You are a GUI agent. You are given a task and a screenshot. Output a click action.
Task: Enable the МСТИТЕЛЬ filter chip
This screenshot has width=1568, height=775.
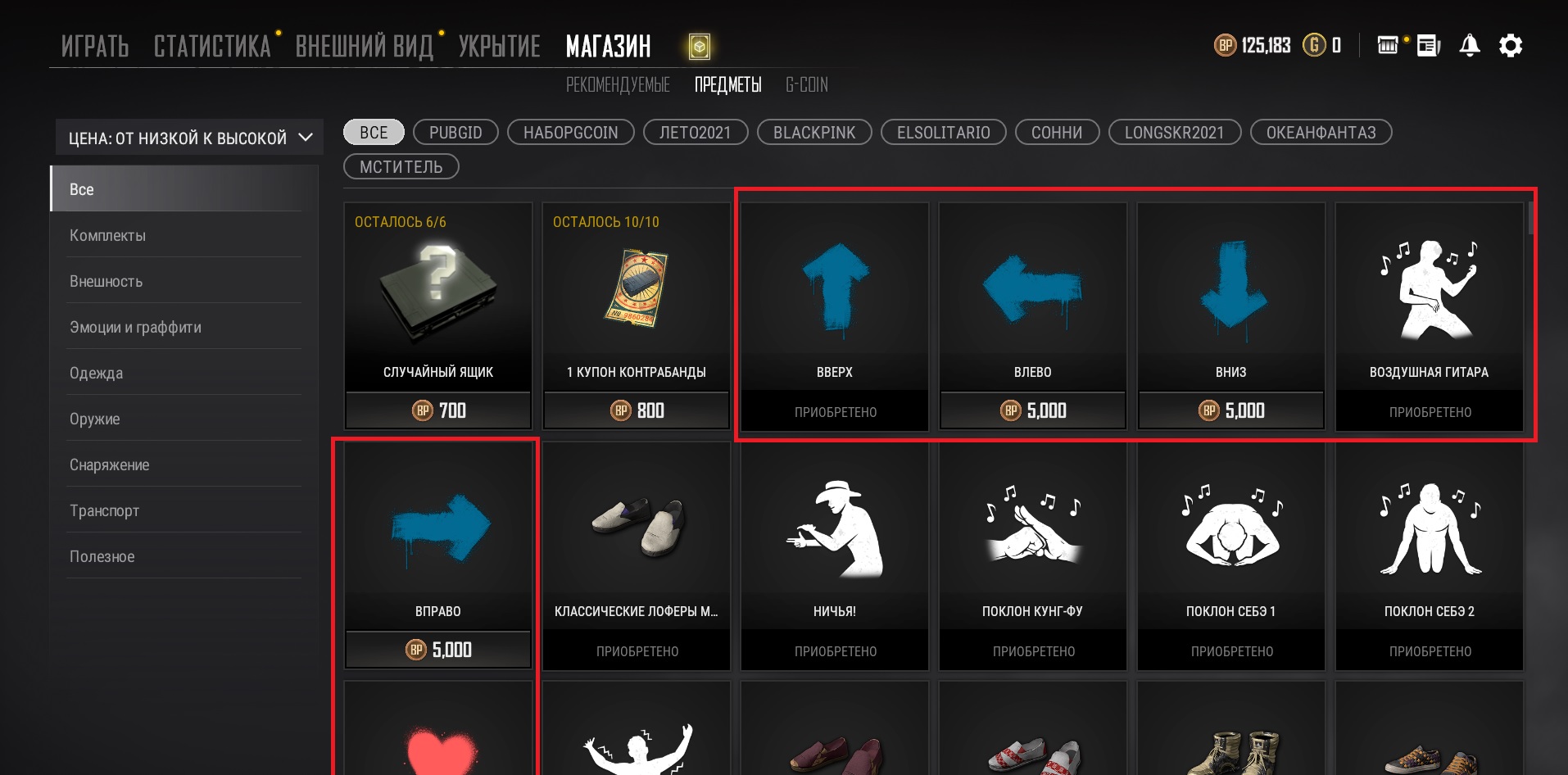tap(401, 166)
